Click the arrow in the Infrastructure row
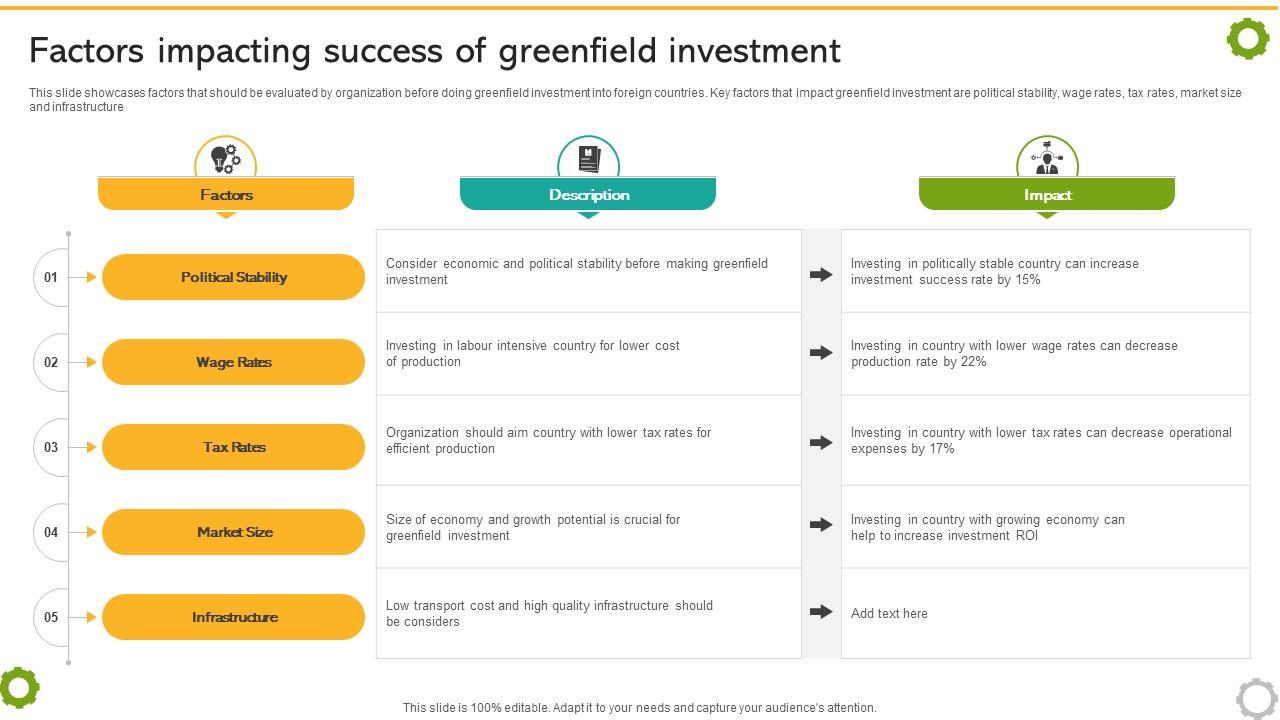This screenshot has width=1280, height=720. pos(821,612)
